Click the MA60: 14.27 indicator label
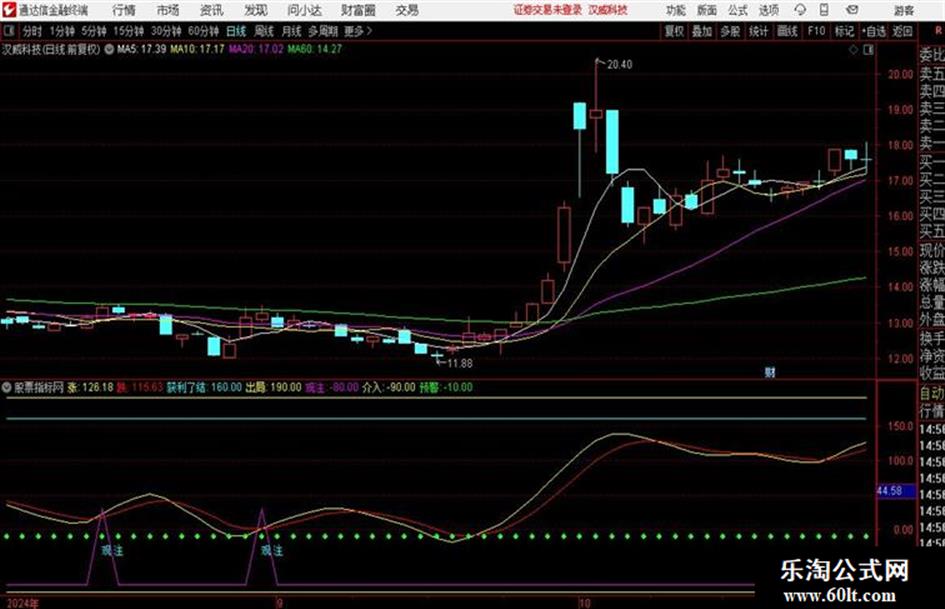945x609 pixels. tap(315, 49)
